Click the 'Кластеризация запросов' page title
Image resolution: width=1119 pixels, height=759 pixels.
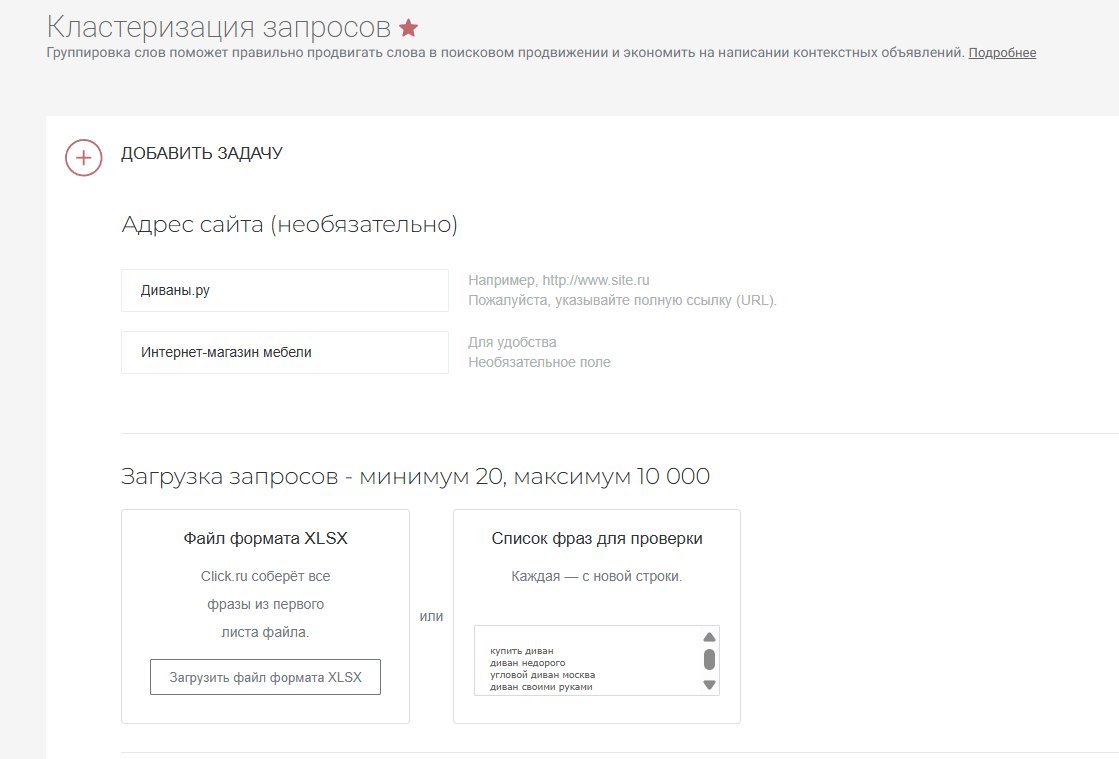[218, 27]
